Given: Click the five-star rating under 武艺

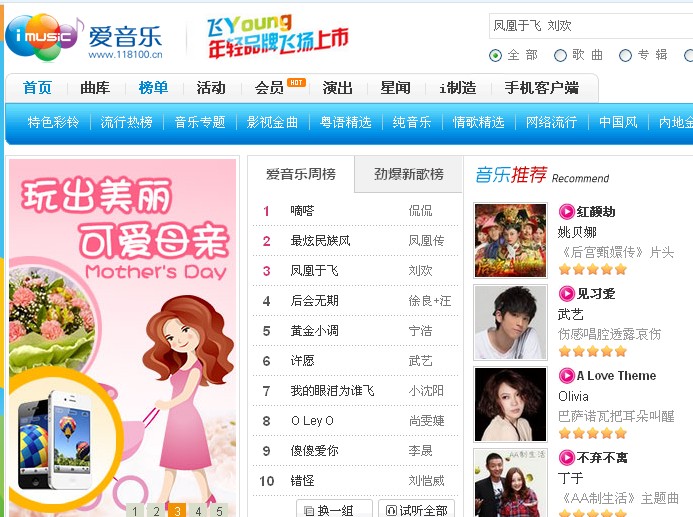Looking at the screenshot, I should tap(593, 352).
